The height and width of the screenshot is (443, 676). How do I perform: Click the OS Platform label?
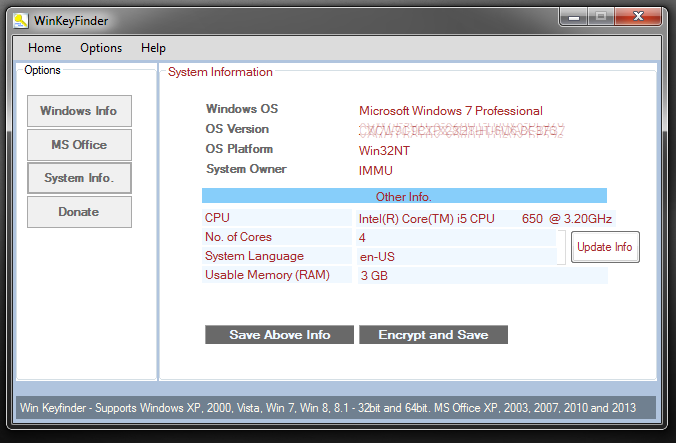(x=239, y=149)
